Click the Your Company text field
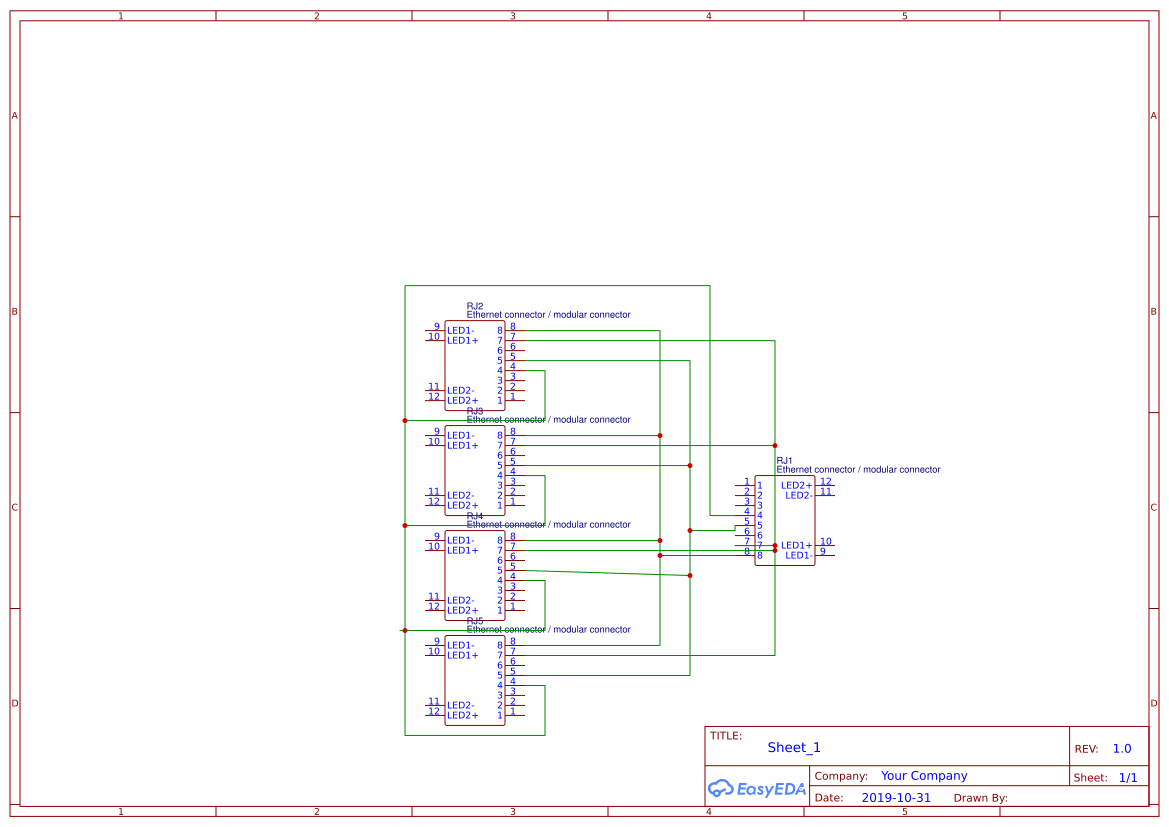Image resolution: width=1169 pixels, height=827 pixels. [x=923, y=776]
